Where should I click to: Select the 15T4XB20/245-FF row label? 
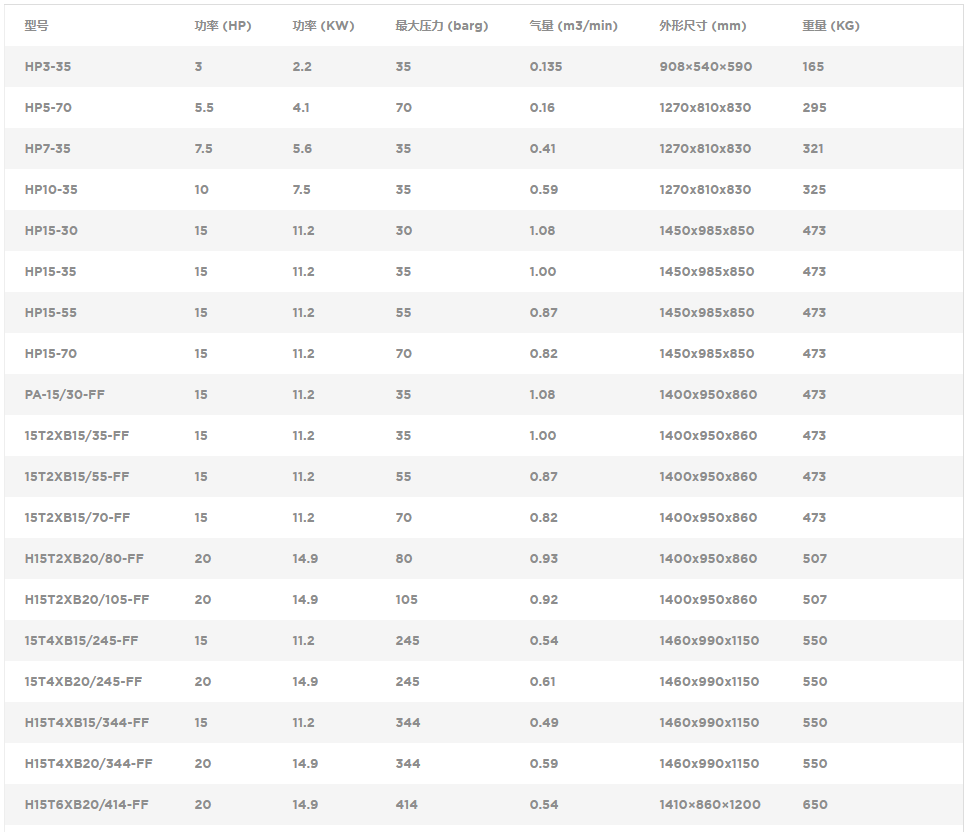pos(83,682)
